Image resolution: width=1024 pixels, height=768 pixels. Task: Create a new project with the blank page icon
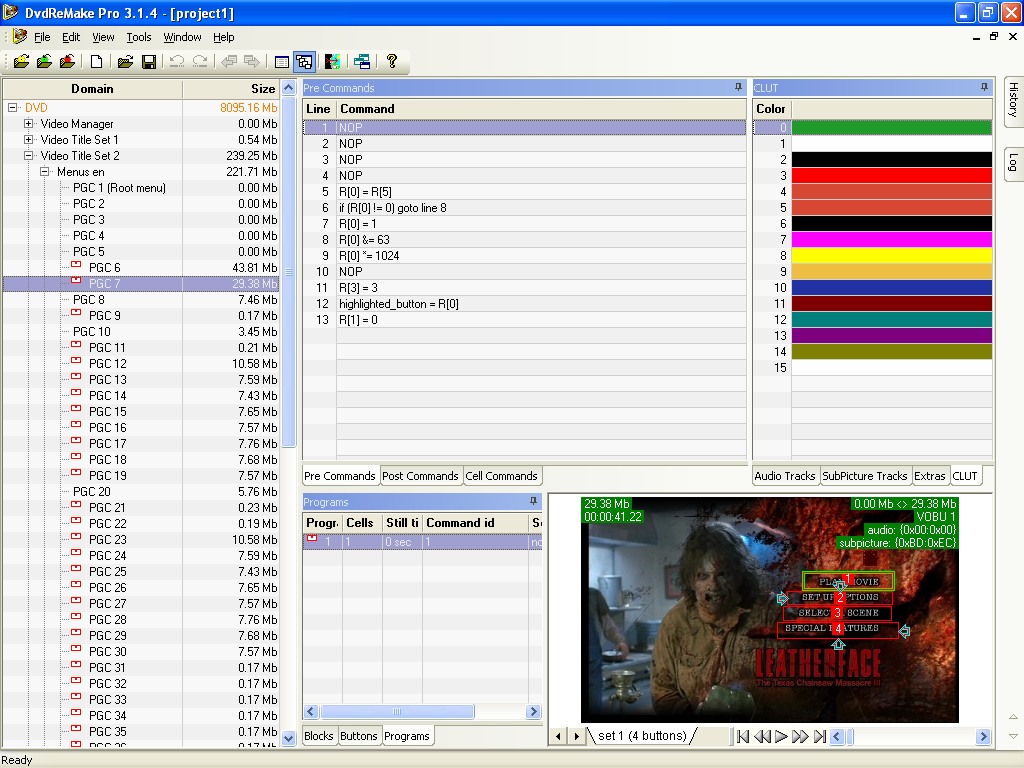pos(96,61)
